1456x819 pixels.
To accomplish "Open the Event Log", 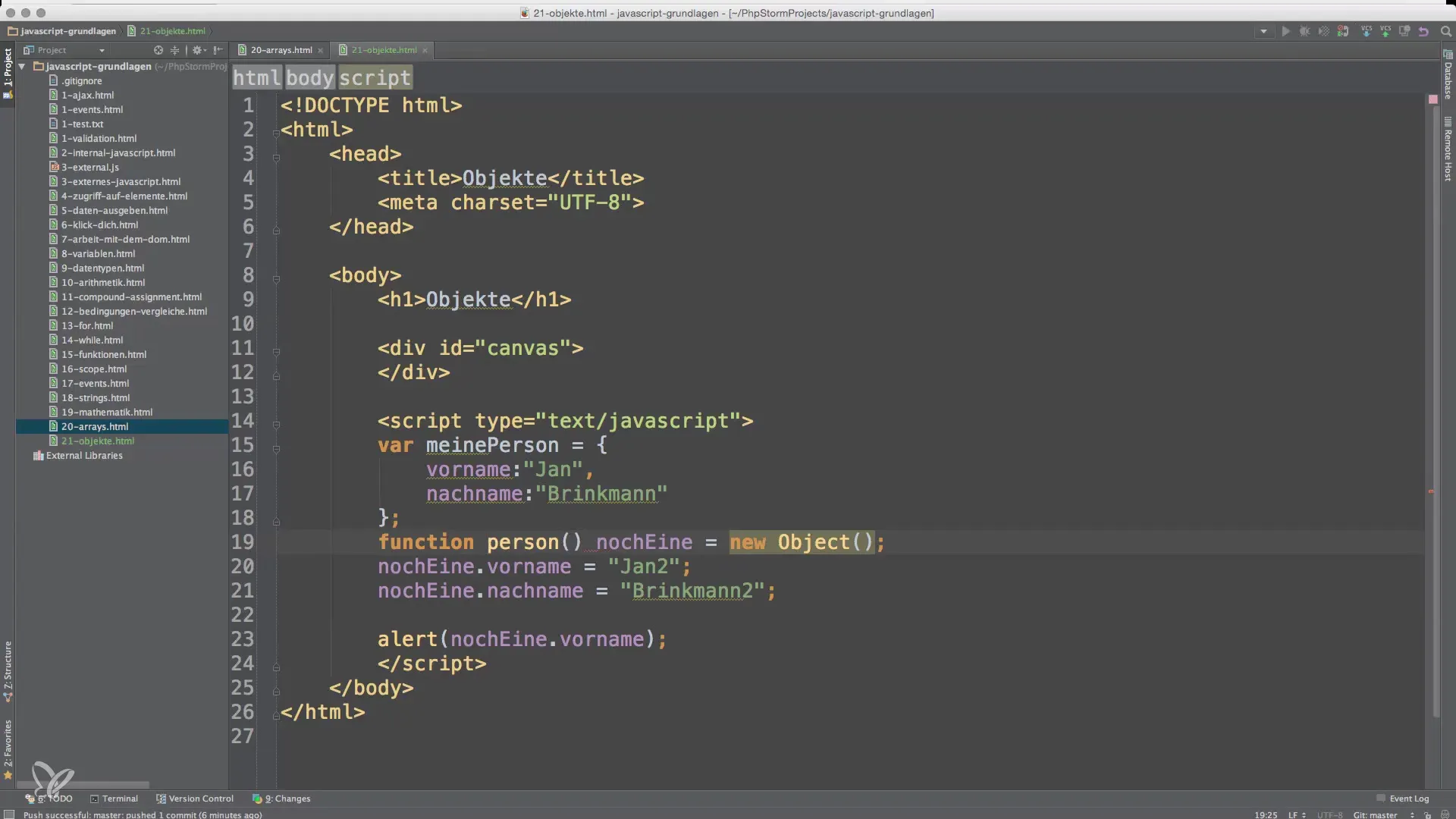I will (x=1403, y=799).
